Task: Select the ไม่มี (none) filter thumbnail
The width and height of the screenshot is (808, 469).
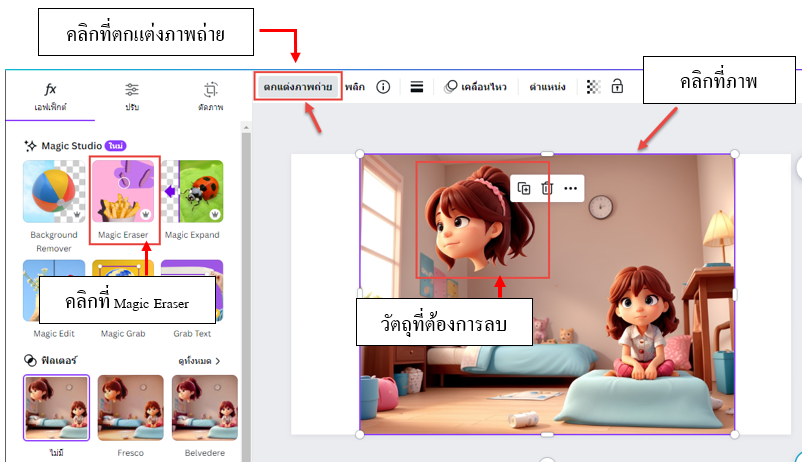Action: (x=56, y=408)
